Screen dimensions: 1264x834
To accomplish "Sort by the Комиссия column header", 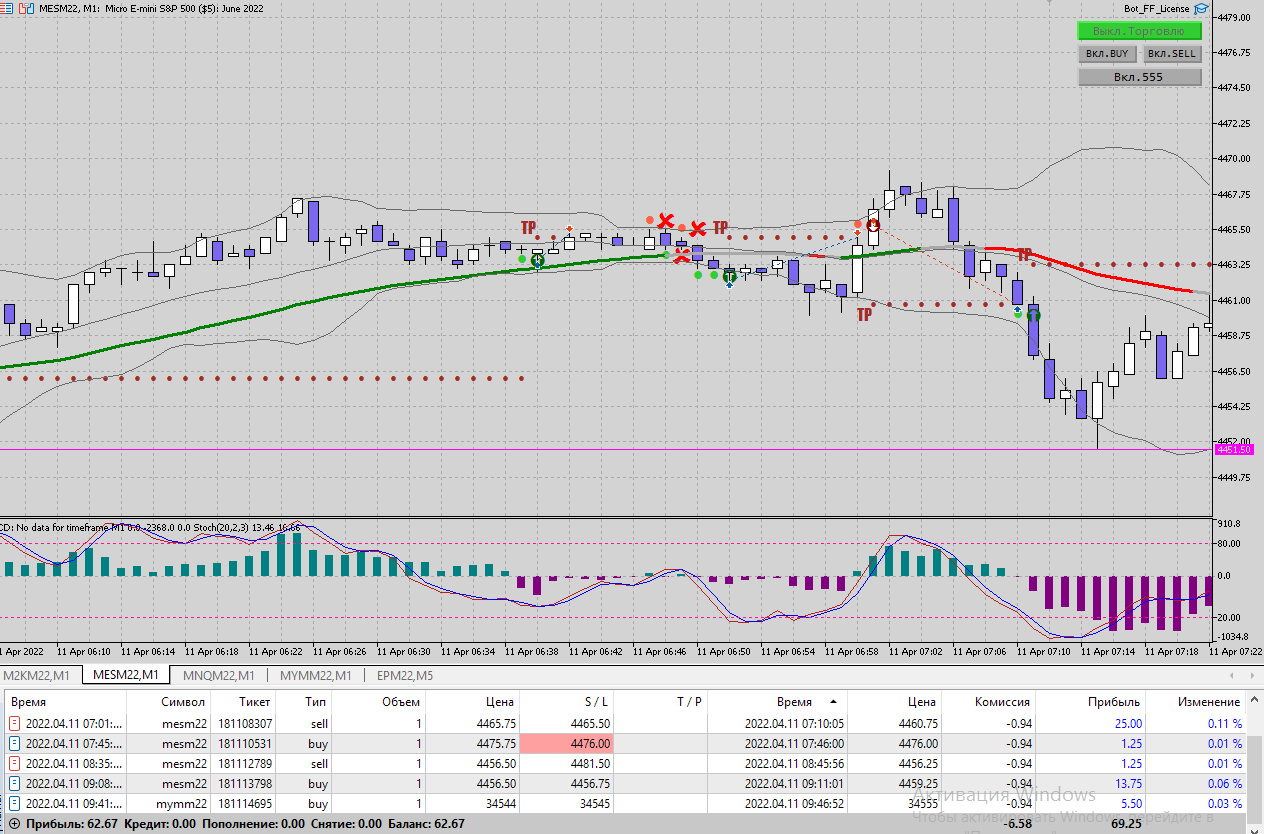I will (x=1002, y=702).
